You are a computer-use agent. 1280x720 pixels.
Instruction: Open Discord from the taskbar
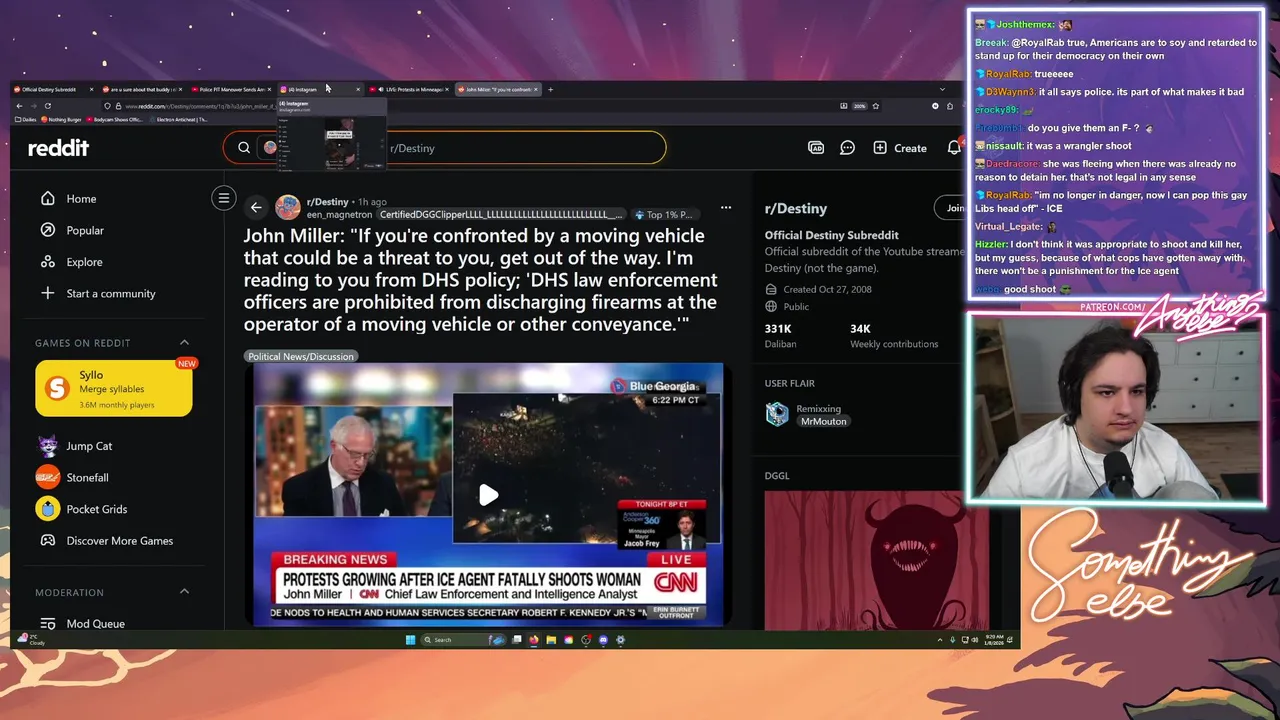click(603, 640)
